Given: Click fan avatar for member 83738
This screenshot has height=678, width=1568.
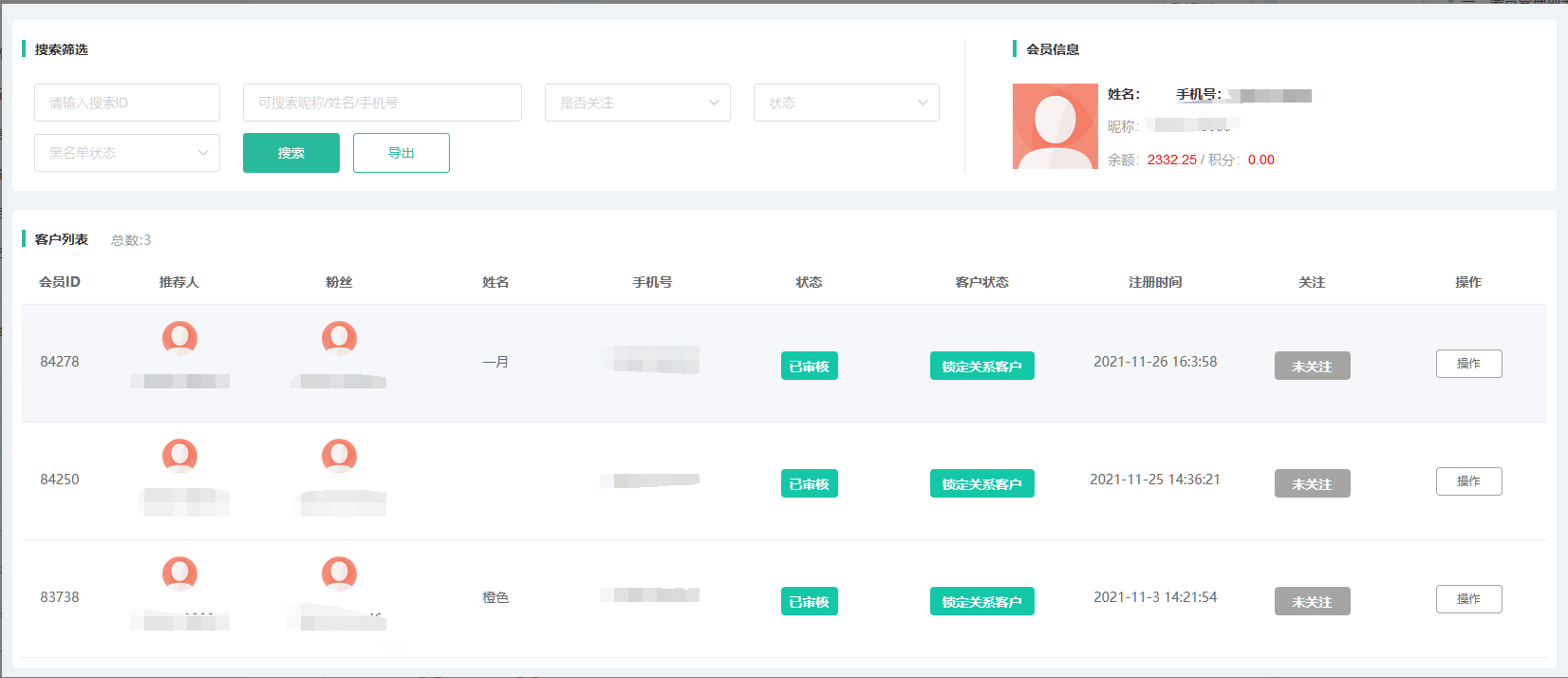Looking at the screenshot, I should click(x=339, y=574).
